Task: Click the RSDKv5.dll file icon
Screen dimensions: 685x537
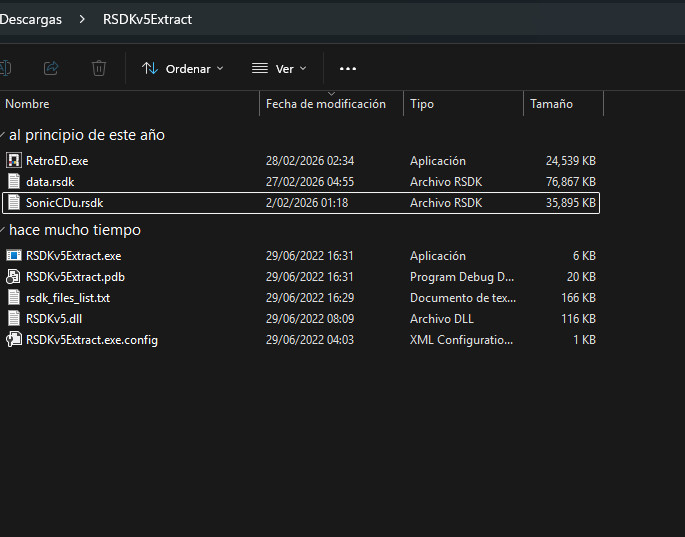Action: [x=14, y=318]
